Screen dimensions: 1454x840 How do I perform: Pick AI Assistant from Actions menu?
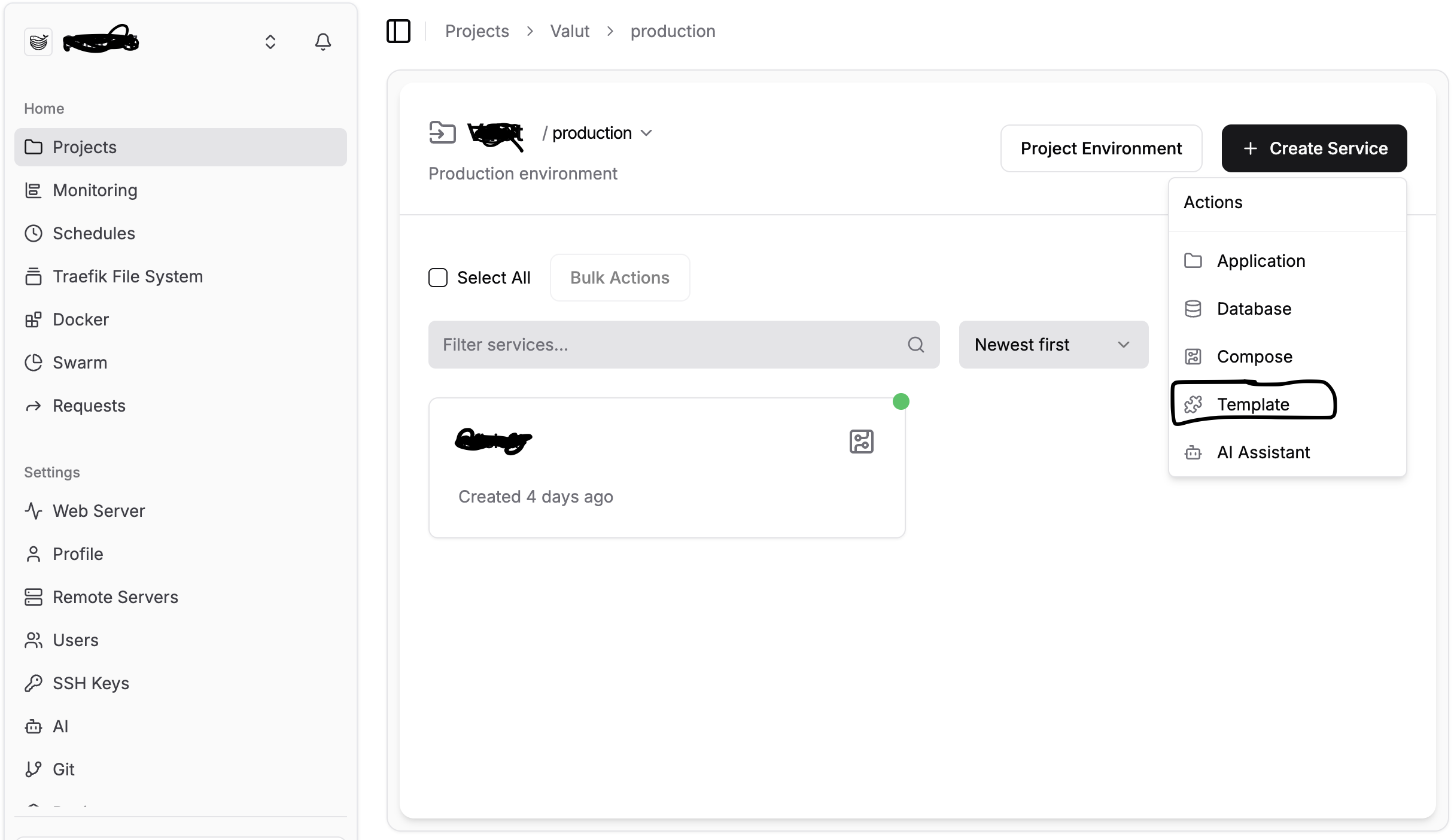[x=1263, y=452]
